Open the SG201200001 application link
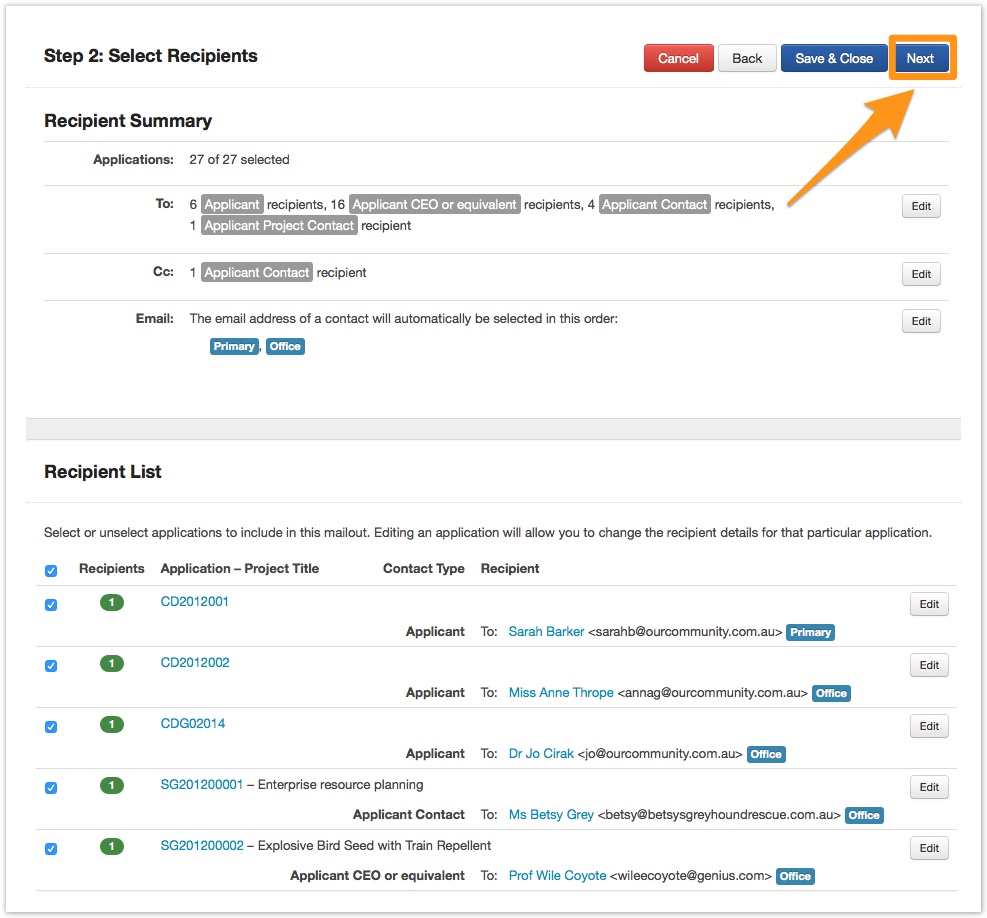Screen dimensions: 987x918 click(202, 785)
